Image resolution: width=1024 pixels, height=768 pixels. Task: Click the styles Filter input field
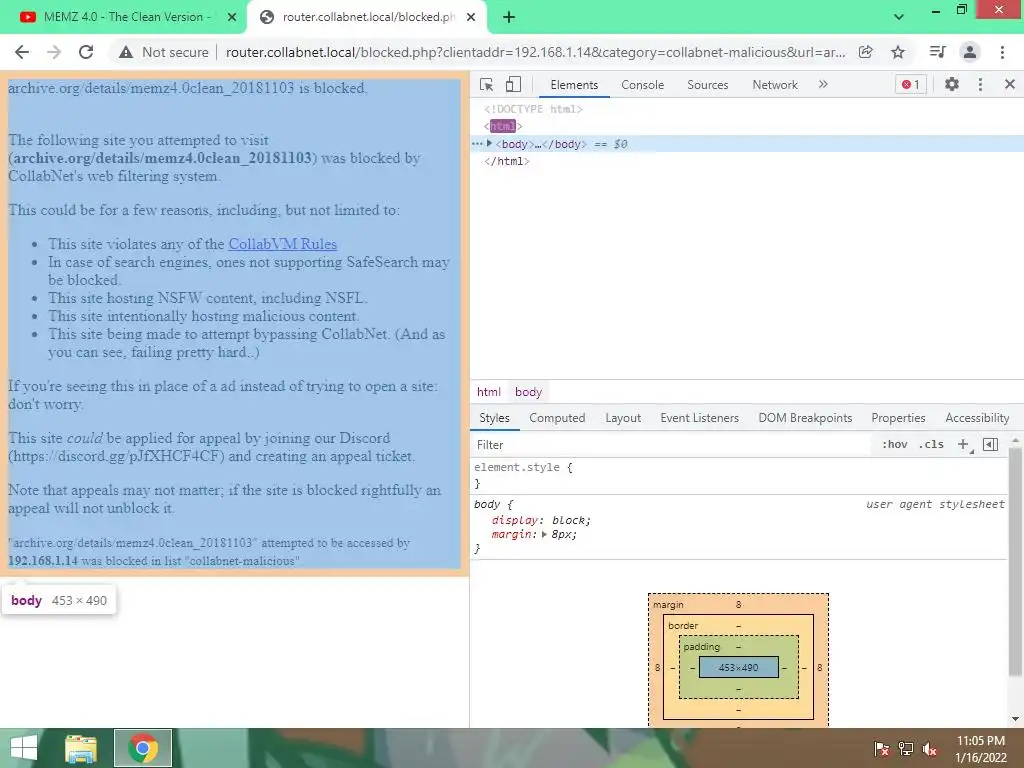click(x=671, y=445)
